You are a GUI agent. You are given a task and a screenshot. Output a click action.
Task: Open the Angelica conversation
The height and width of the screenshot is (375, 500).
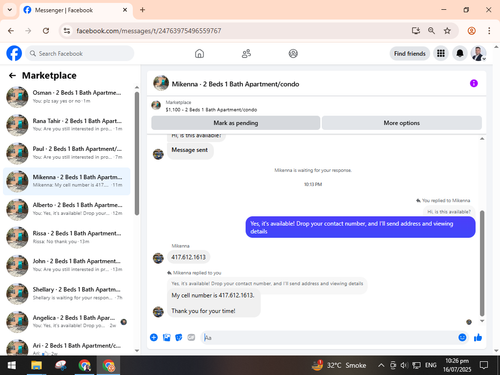pyautogui.click(x=67, y=322)
